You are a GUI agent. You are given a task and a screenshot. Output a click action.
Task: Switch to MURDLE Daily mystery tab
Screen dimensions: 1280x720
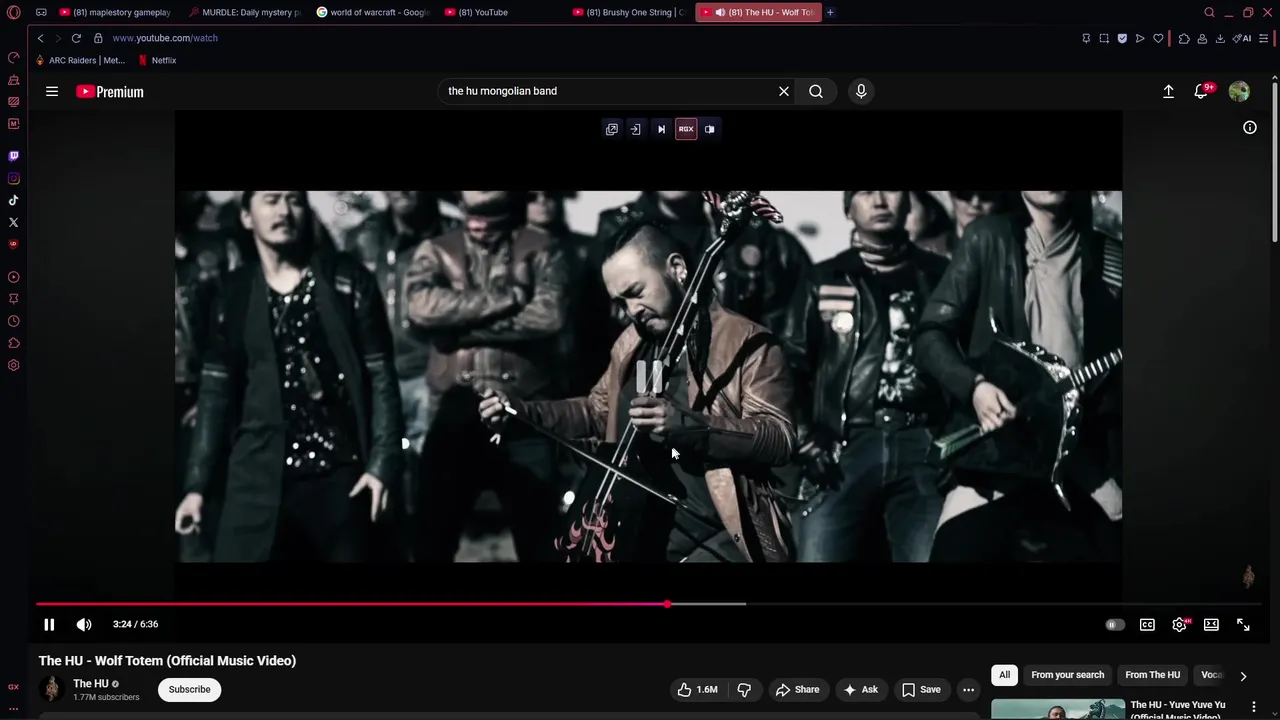click(x=244, y=12)
